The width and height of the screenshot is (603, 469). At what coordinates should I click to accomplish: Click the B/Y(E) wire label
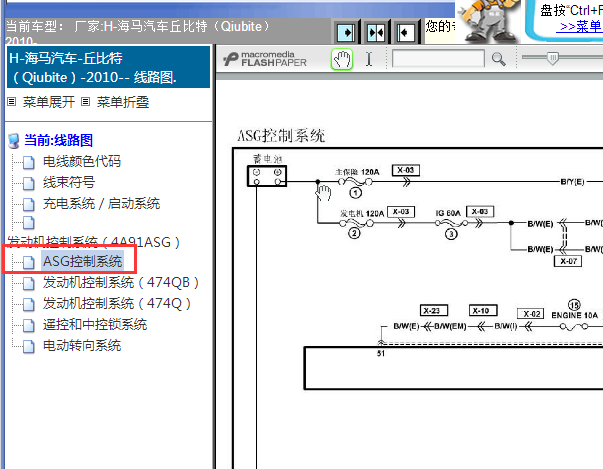[x=572, y=182]
